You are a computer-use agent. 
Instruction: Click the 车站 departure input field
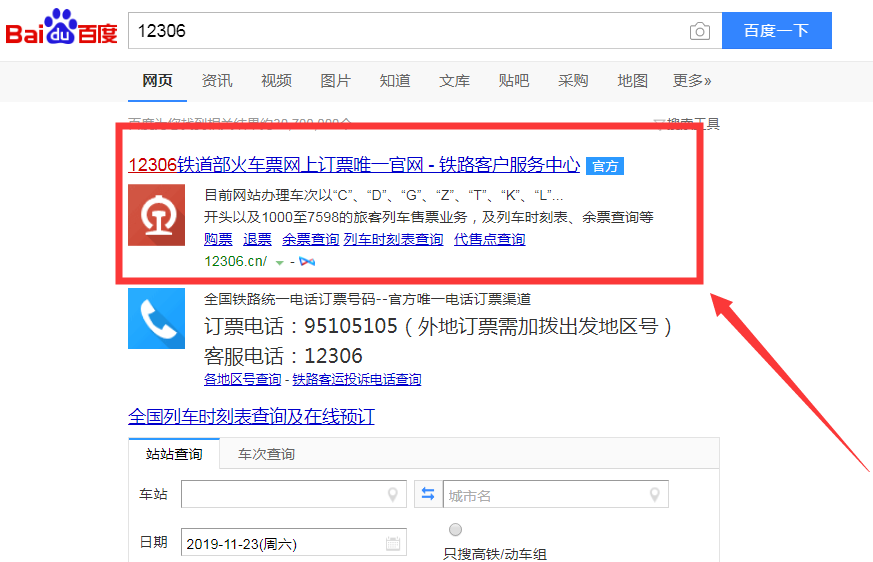coord(293,494)
